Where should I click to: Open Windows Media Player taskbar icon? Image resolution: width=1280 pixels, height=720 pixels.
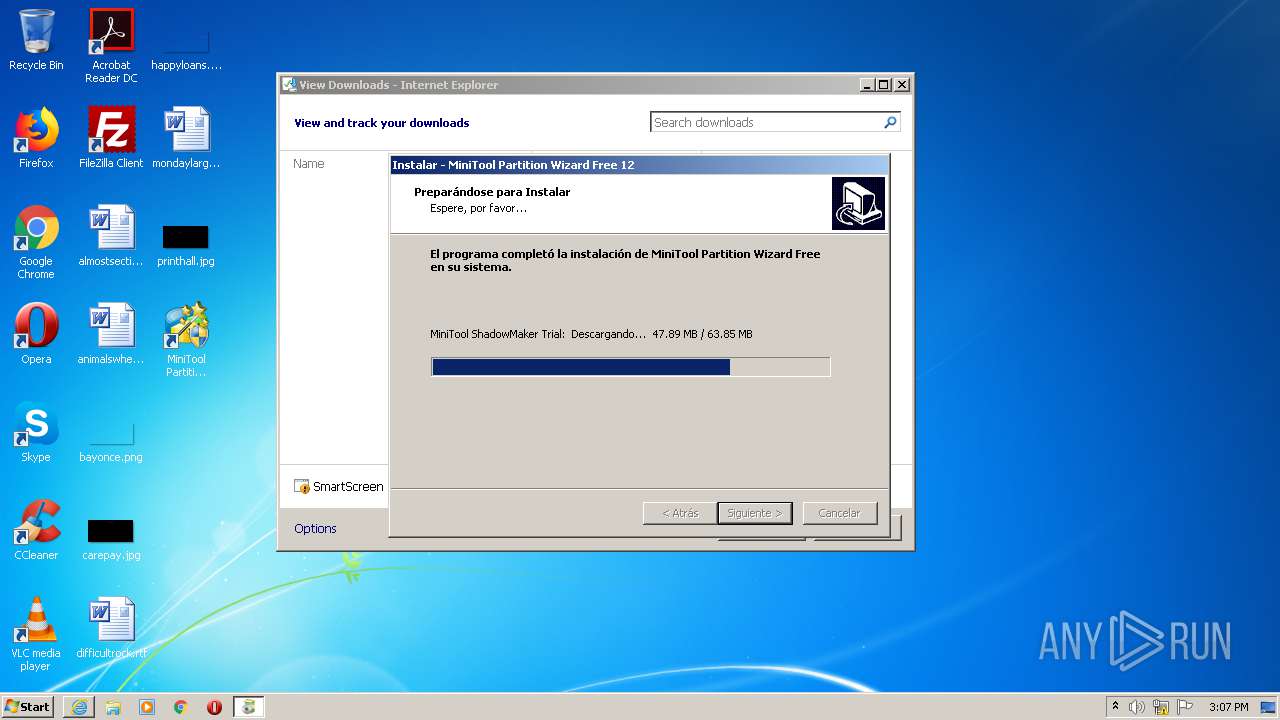(x=147, y=707)
